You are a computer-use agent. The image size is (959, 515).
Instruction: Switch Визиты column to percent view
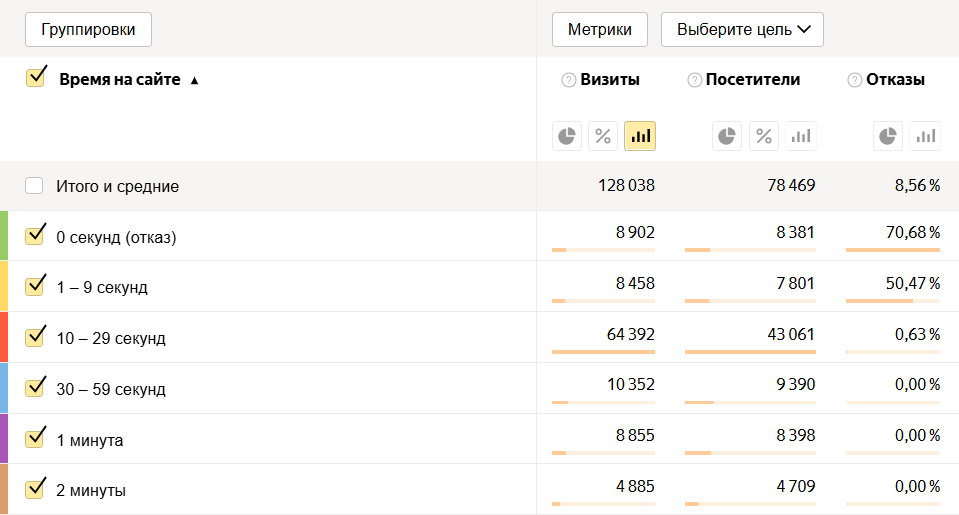[603, 136]
